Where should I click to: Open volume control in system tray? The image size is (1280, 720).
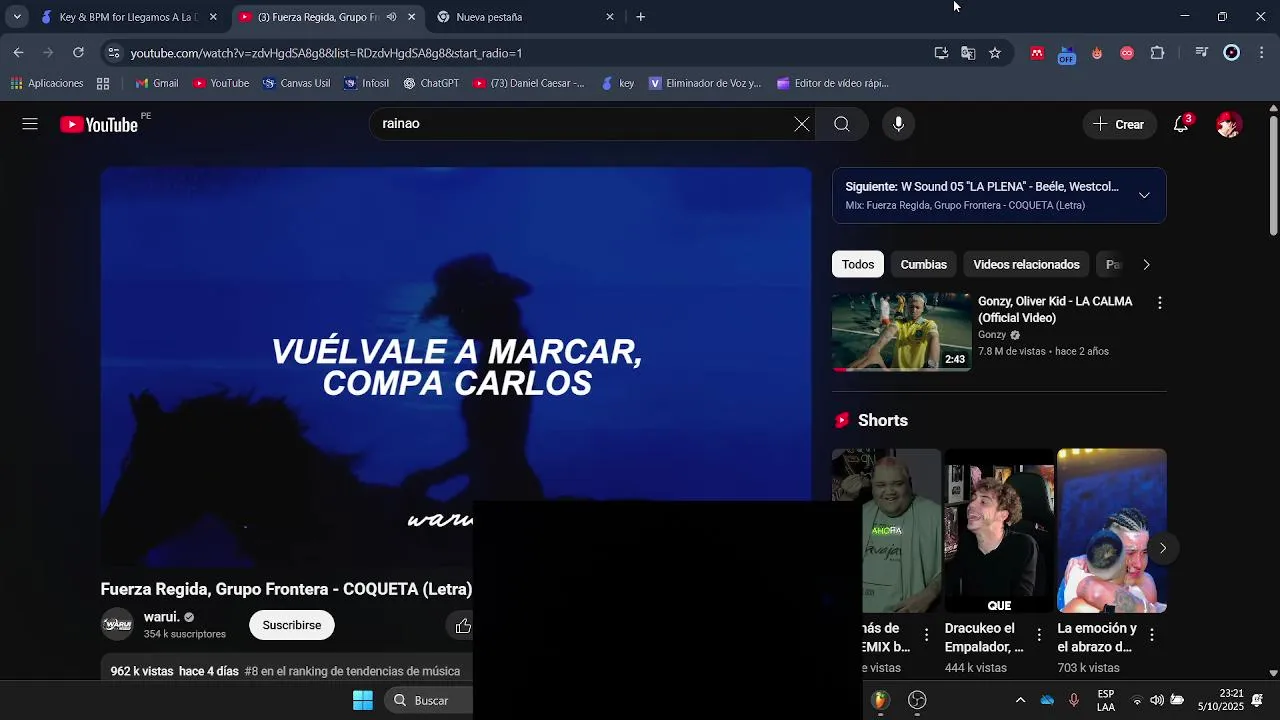(1157, 700)
